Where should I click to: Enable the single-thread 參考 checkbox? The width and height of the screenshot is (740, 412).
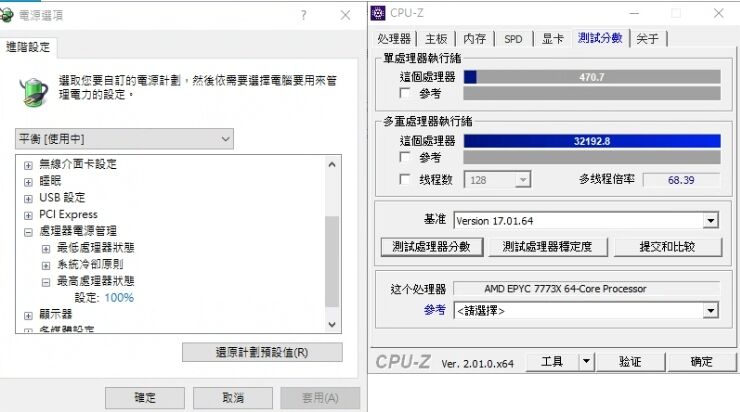[x=404, y=93]
